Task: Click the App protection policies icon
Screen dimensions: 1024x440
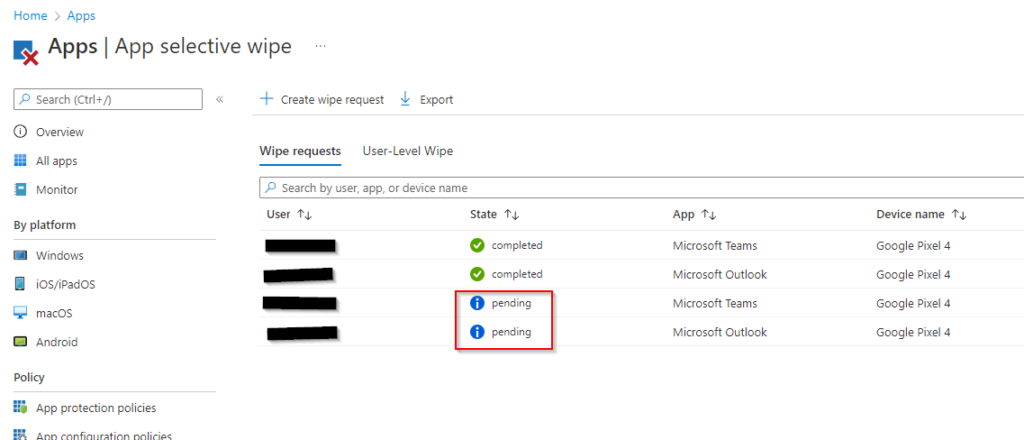Action: 20,408
